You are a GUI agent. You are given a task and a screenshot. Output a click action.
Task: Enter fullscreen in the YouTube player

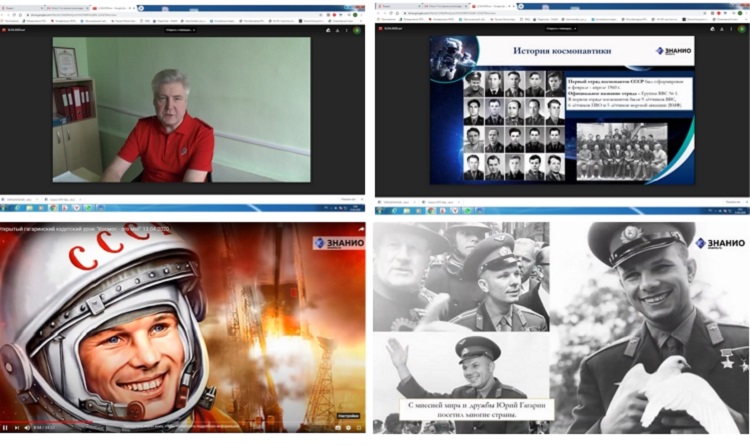click(361, 427)
